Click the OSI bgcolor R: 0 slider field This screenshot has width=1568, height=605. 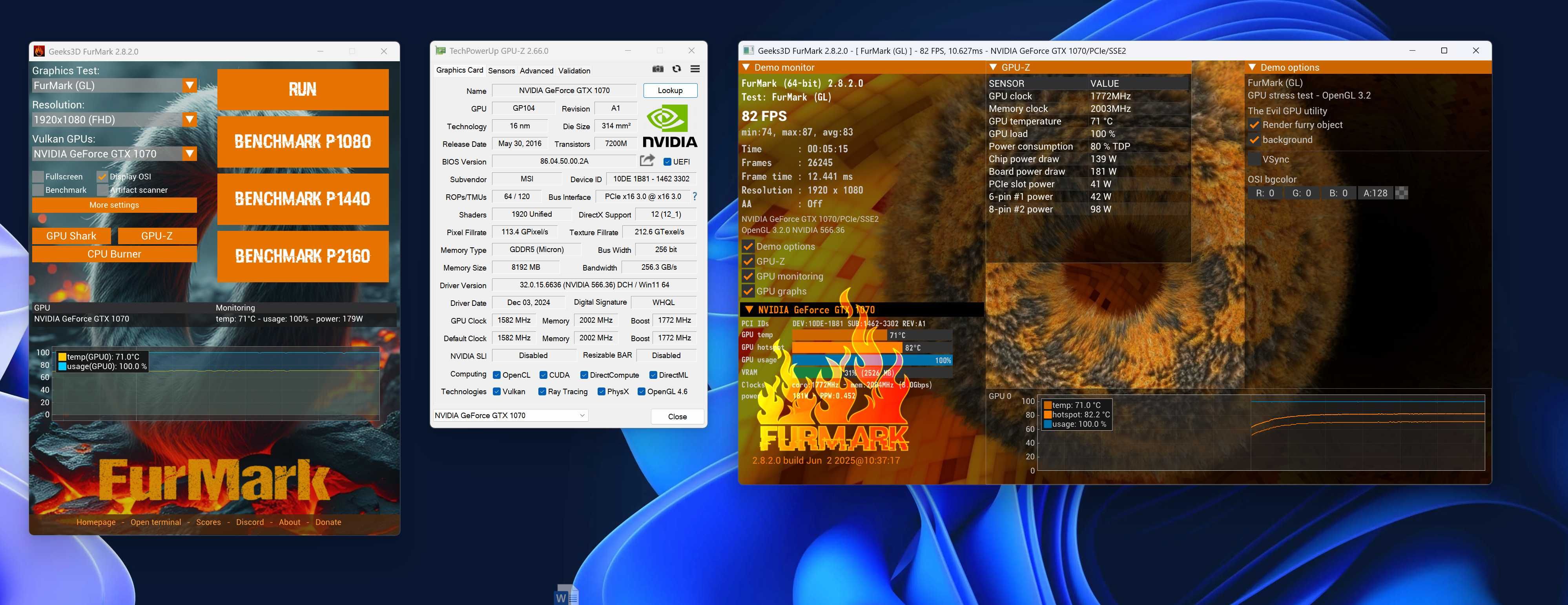pos(1265,193)
